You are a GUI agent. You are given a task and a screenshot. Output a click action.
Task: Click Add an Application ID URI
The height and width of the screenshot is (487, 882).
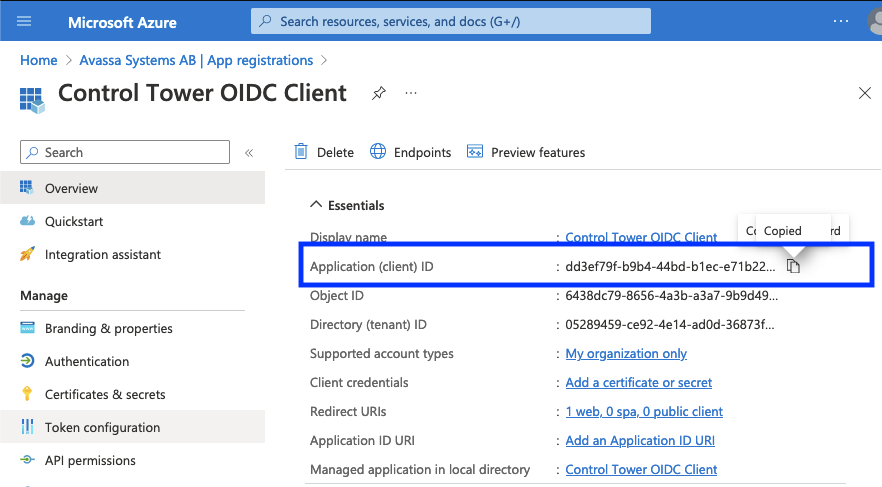pos(640,440)
